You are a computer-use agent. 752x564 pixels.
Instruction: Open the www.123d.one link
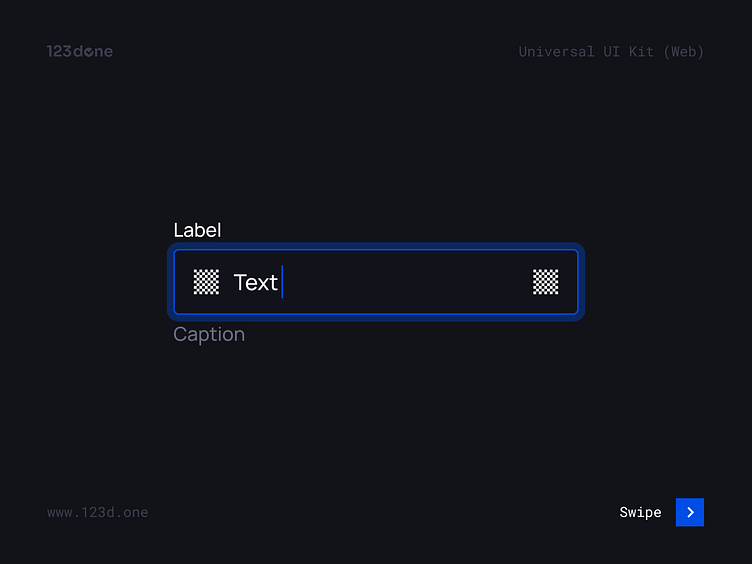pos(97,512)
